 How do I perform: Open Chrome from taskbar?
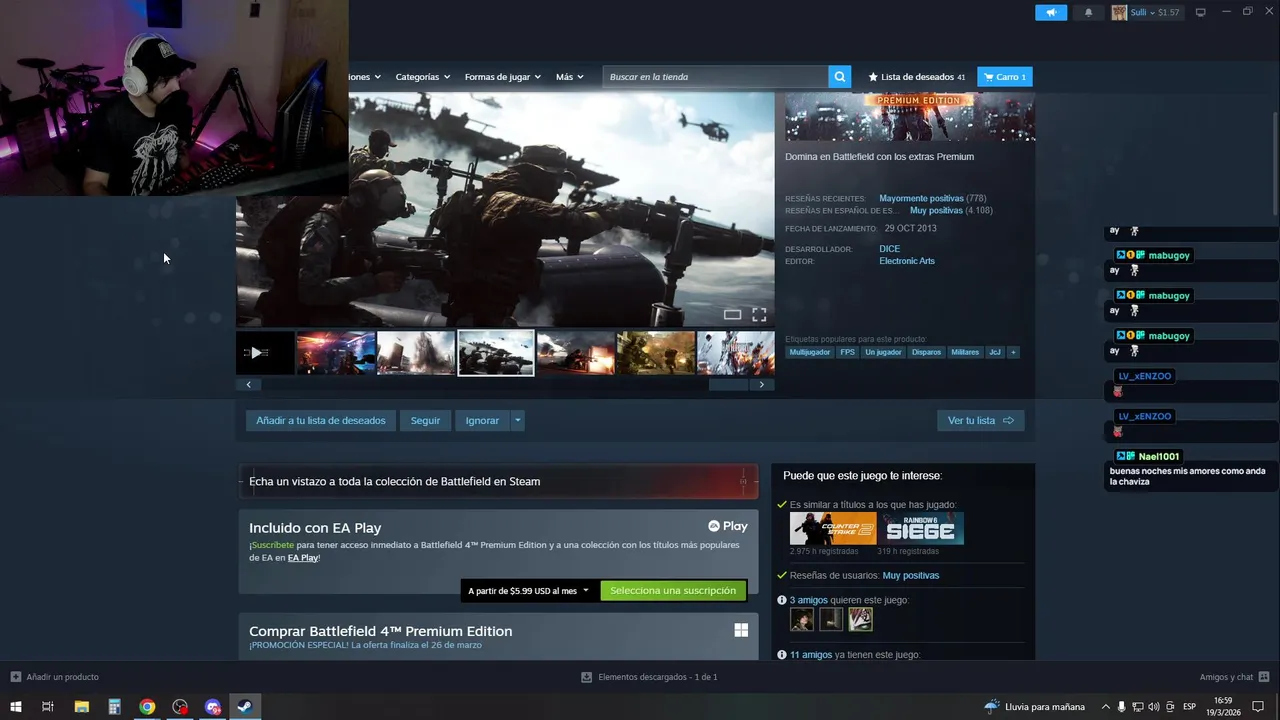[x=147, y=707]
